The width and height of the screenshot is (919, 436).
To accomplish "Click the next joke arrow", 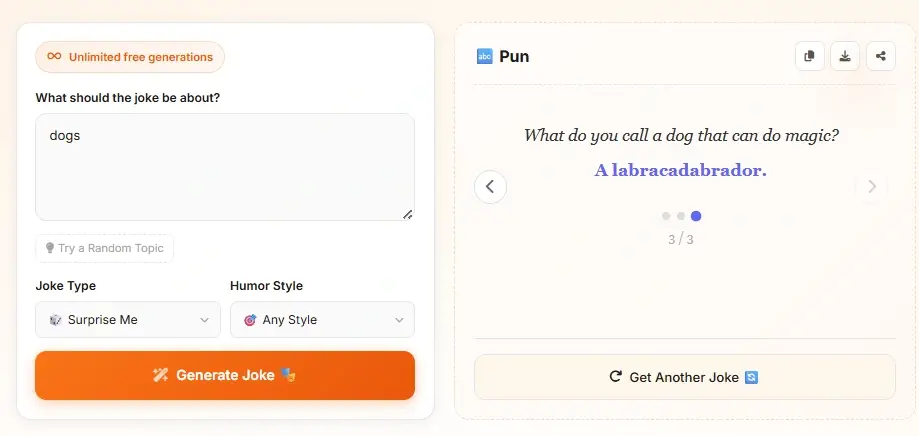I will tap(872, 186).
